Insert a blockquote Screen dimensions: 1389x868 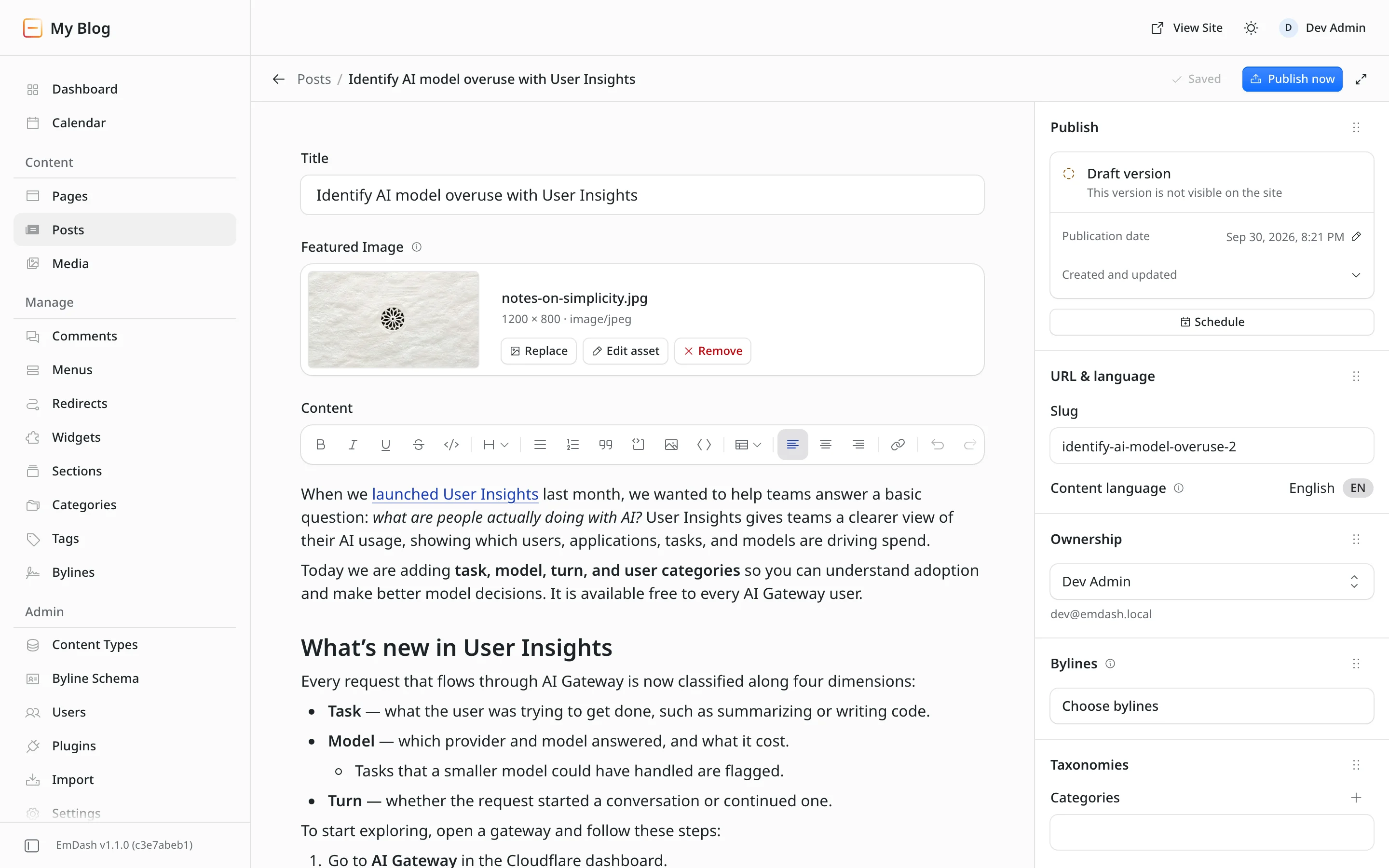606,444
